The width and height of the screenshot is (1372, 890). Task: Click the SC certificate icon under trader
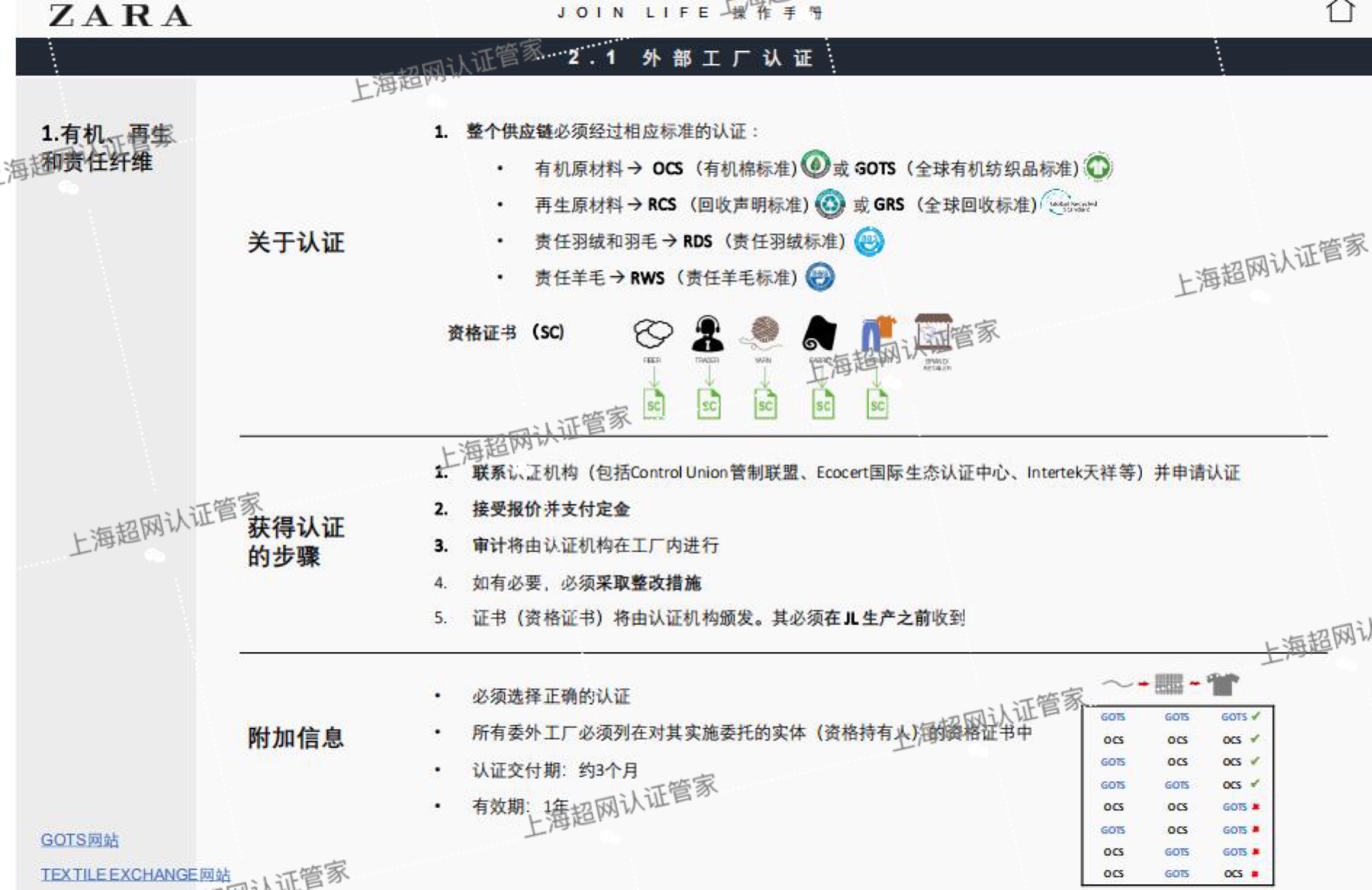point(708,404)
